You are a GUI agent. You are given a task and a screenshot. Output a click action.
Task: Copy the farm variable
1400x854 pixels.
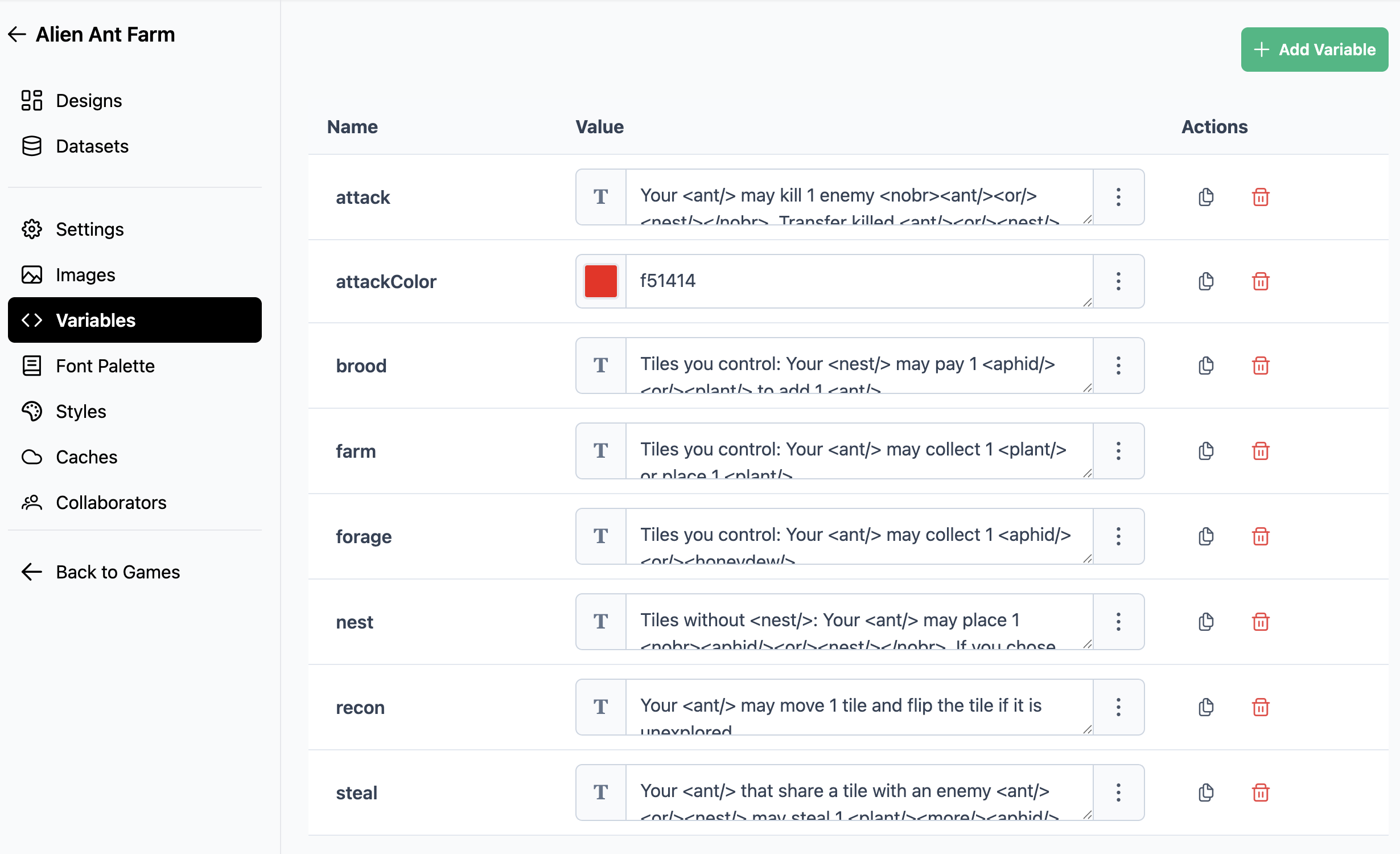click(1206, 451)
